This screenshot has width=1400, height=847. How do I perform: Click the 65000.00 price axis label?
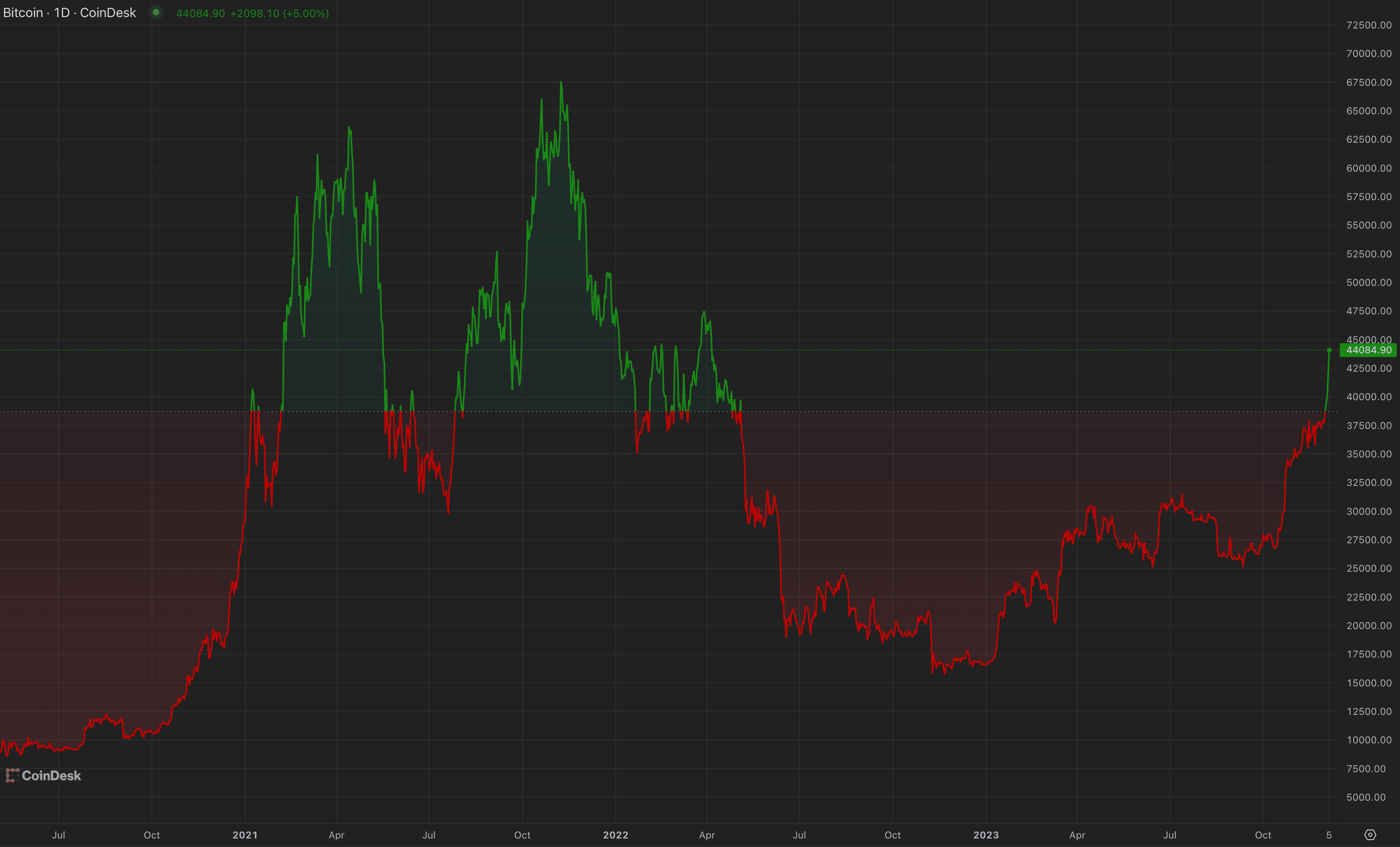click(x=1369, y=111)
